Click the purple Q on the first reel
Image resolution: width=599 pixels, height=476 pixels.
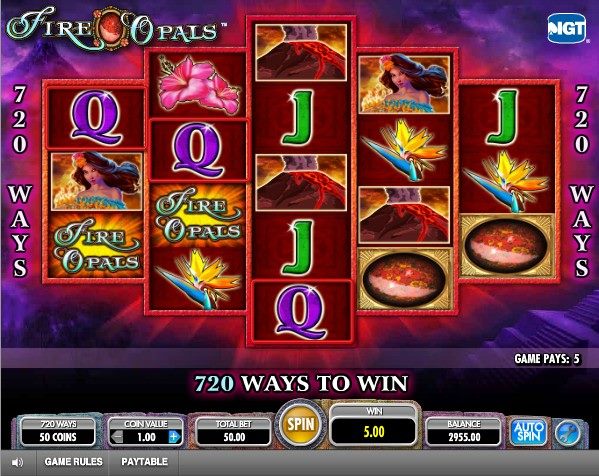click(96, 118)
